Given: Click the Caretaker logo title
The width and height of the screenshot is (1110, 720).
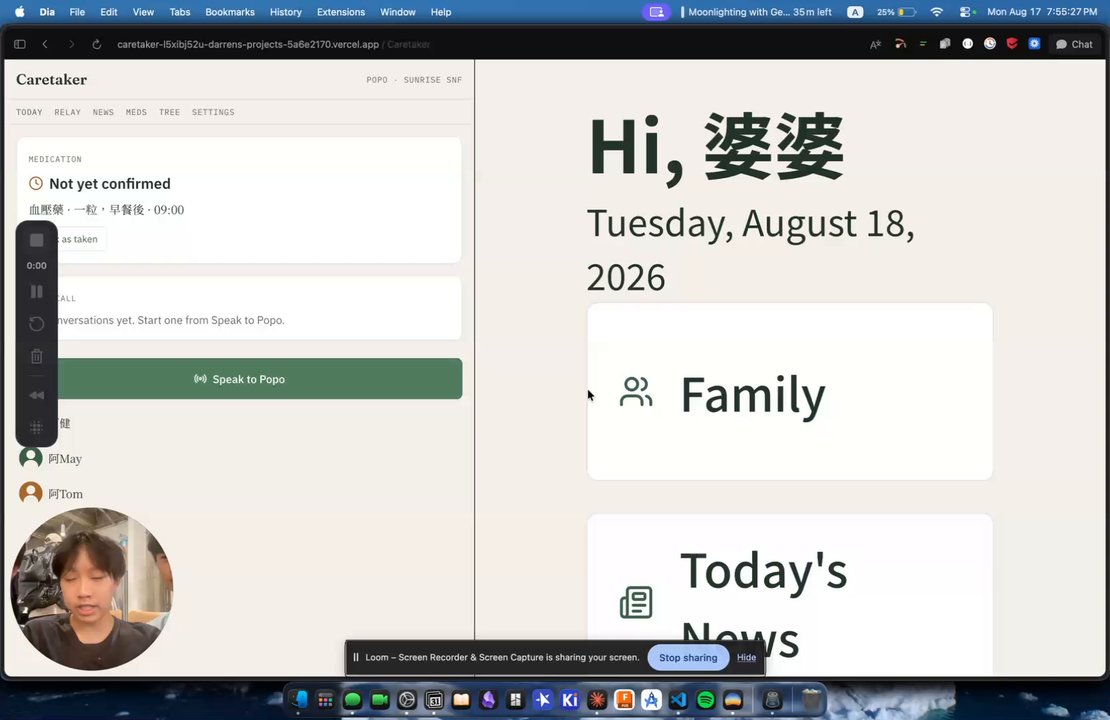Looking at the screenshot, I should [52, 79].
